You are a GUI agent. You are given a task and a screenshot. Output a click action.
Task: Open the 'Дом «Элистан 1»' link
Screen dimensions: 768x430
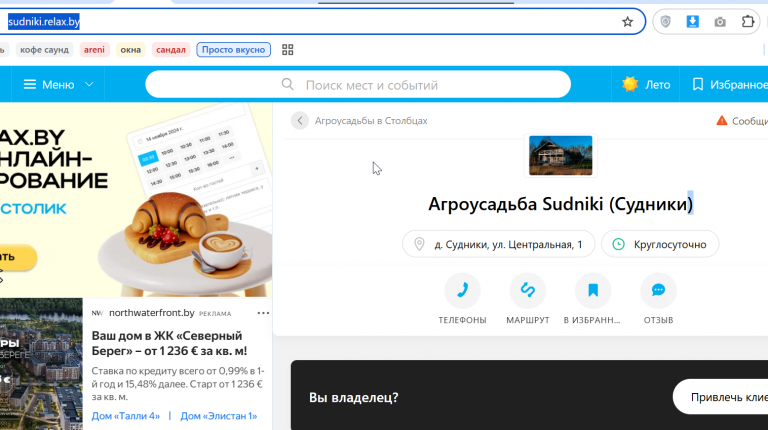point(218,416)
